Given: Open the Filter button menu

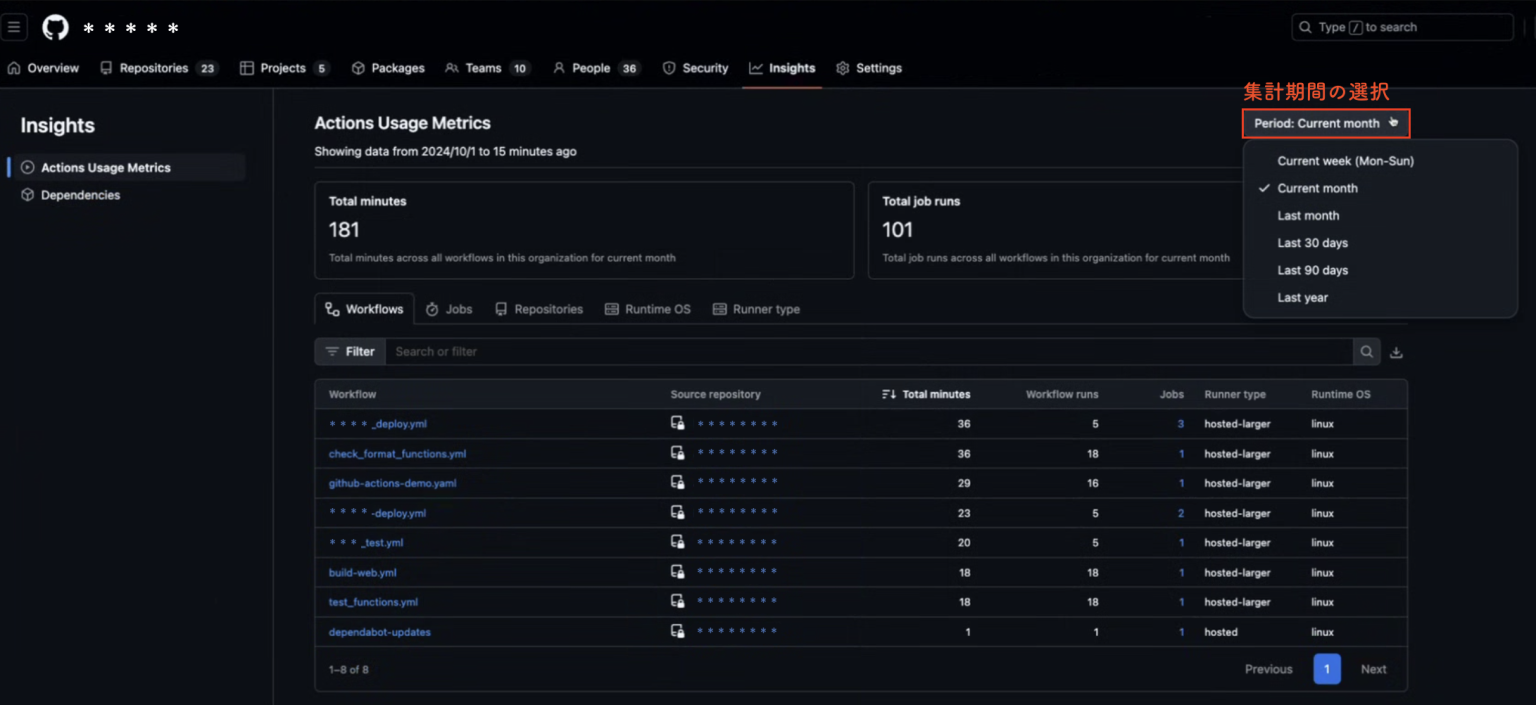Looking at the screenshot, I should point(350,352).
